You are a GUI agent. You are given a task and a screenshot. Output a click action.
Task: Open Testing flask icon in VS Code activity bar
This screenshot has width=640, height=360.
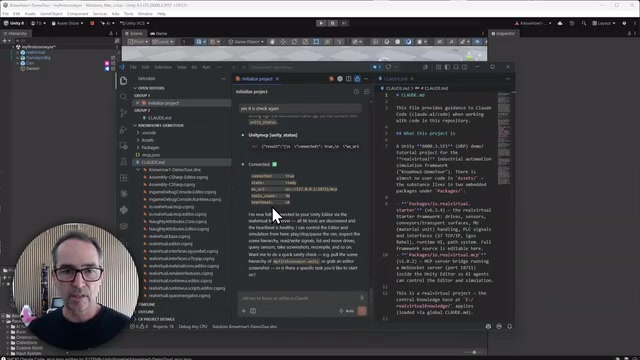(124, 162)
